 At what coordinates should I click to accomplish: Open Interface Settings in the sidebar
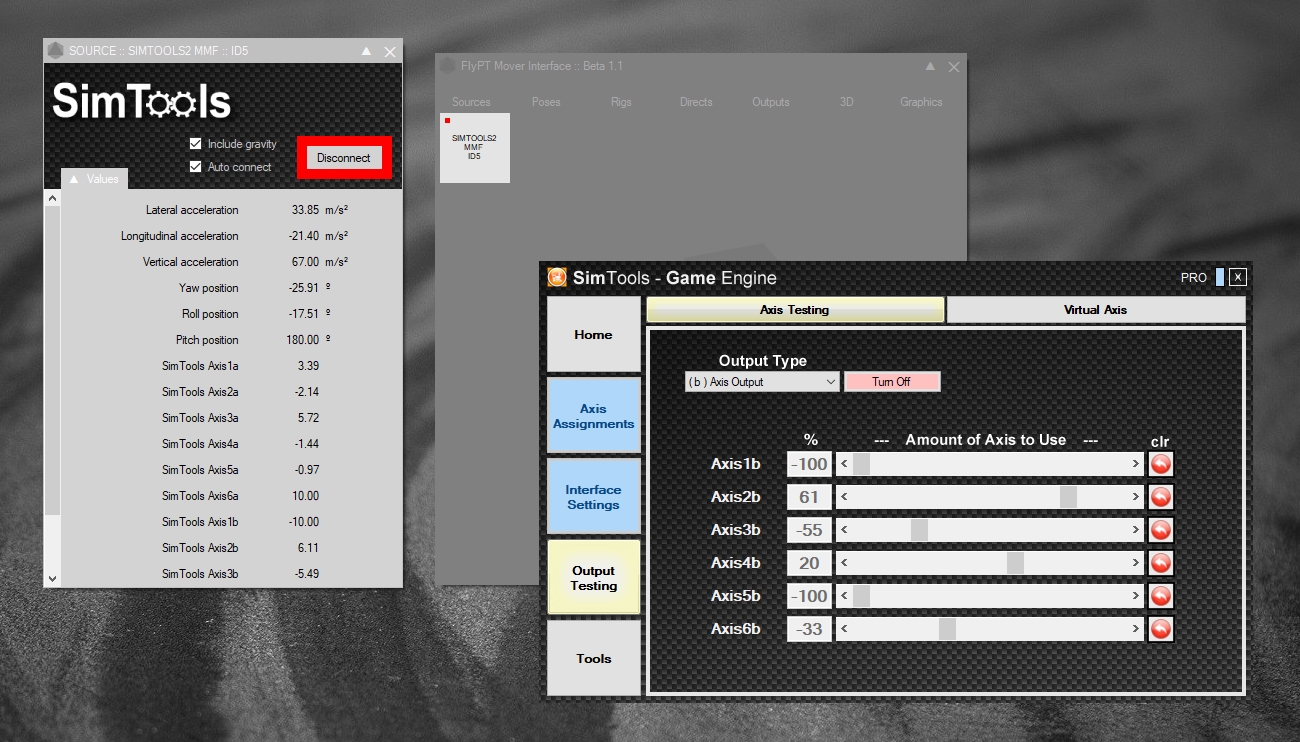pos(593,497)
